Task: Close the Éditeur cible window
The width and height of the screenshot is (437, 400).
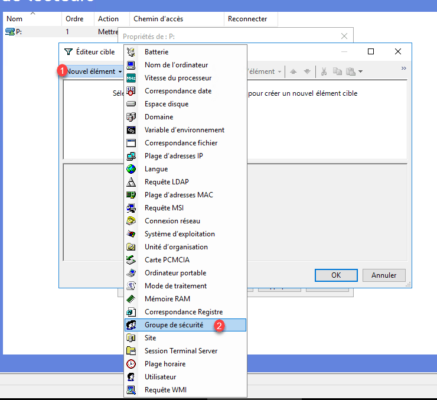Action: [398, 51]
